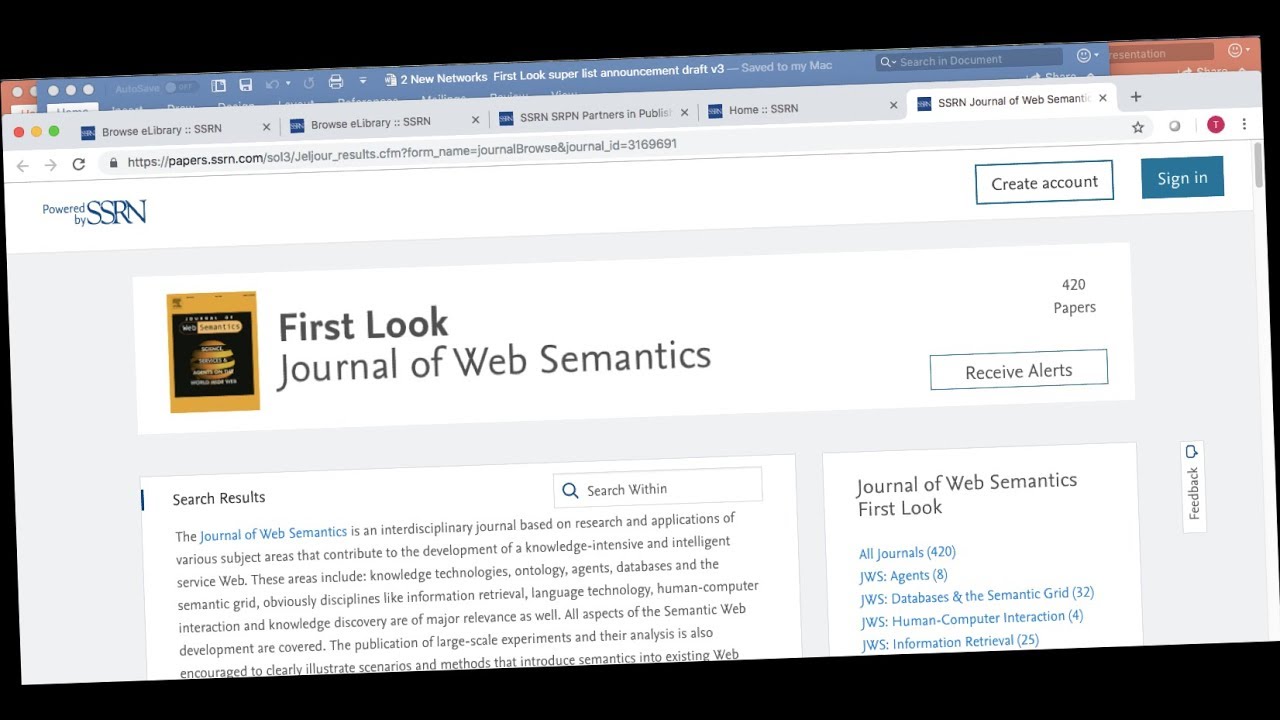Open JWS: Databases & the Semantic Grid link
This screenshot has height=720, width=1280.
click(x=977, y=597)
